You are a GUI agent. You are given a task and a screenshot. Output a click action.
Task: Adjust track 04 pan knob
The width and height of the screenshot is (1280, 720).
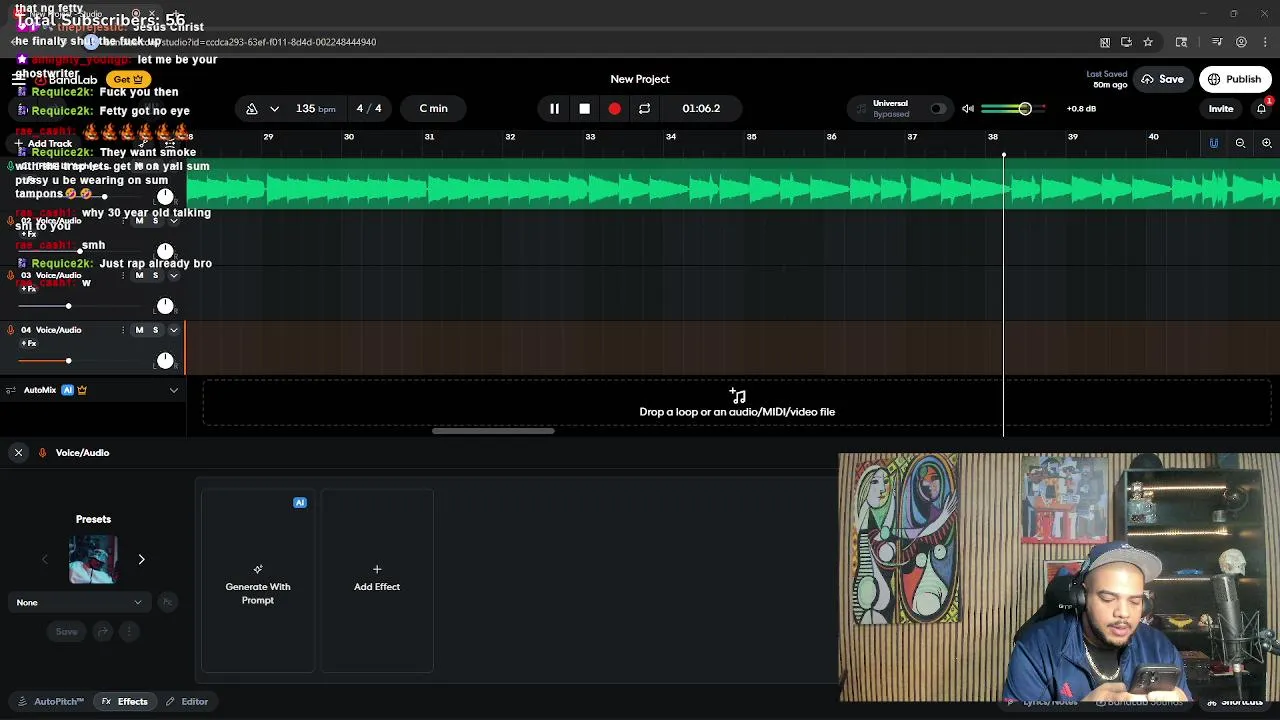pyautogui.click(x=165, y=360)
